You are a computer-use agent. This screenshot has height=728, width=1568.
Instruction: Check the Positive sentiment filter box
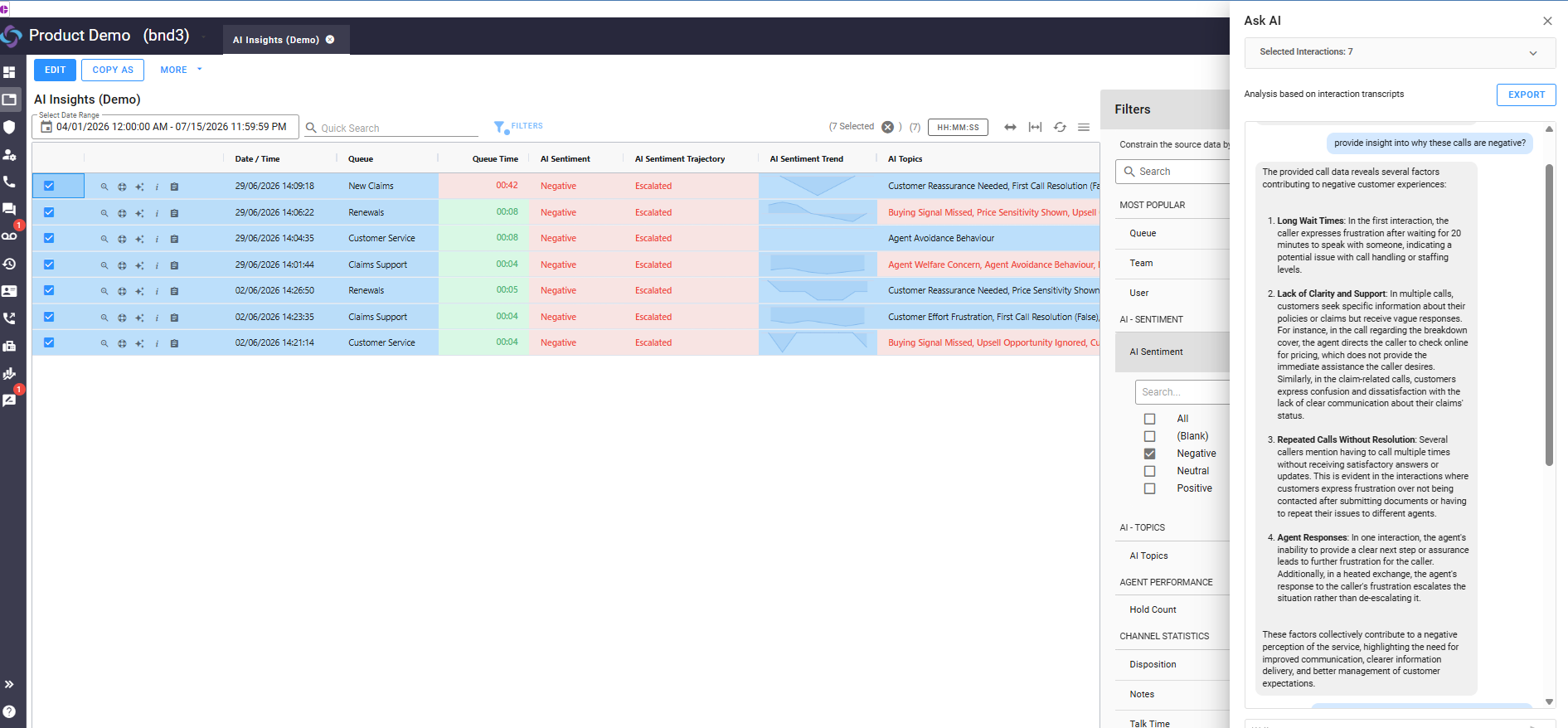click(1149, 488)
